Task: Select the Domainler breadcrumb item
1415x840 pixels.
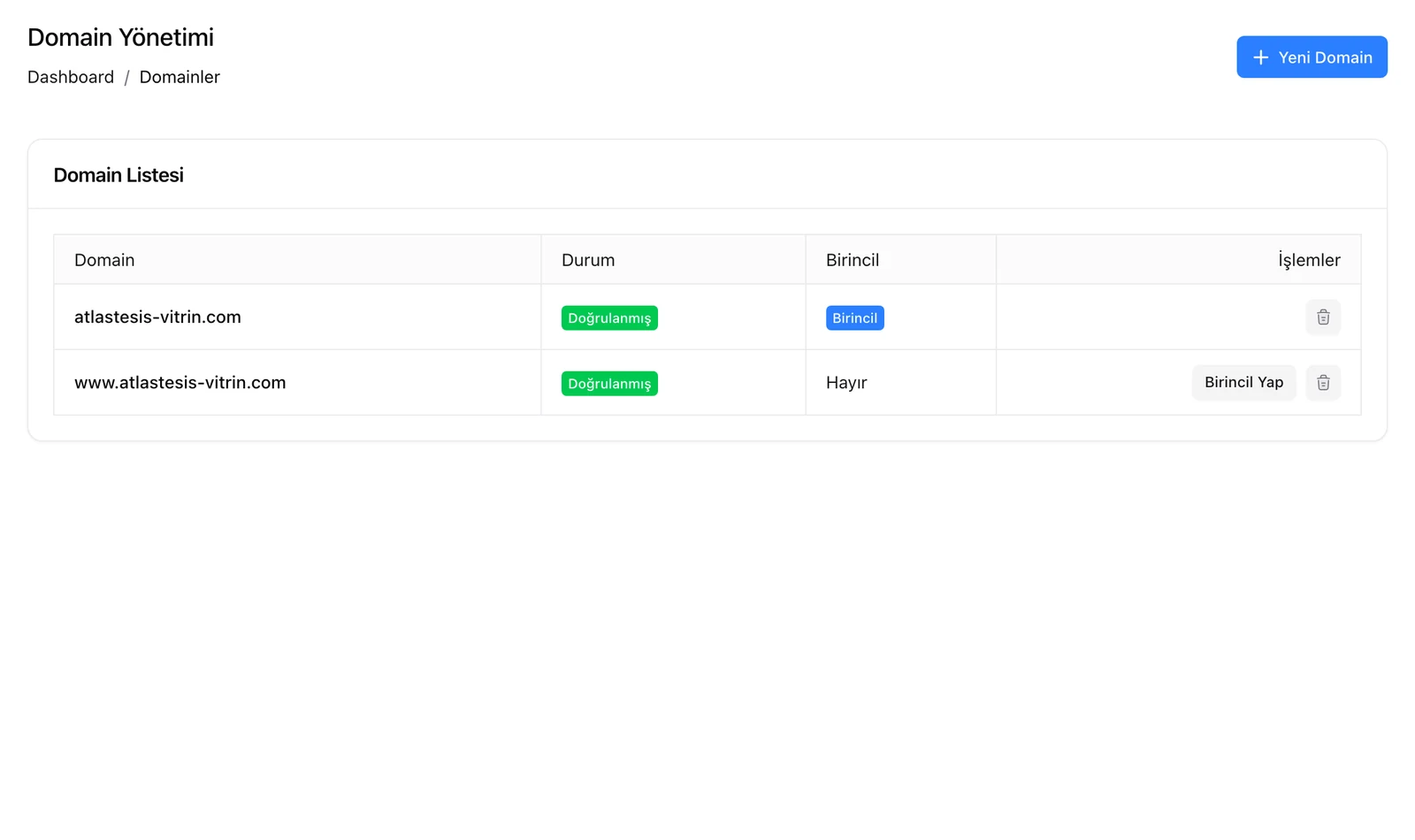Action: click(180, 77)
